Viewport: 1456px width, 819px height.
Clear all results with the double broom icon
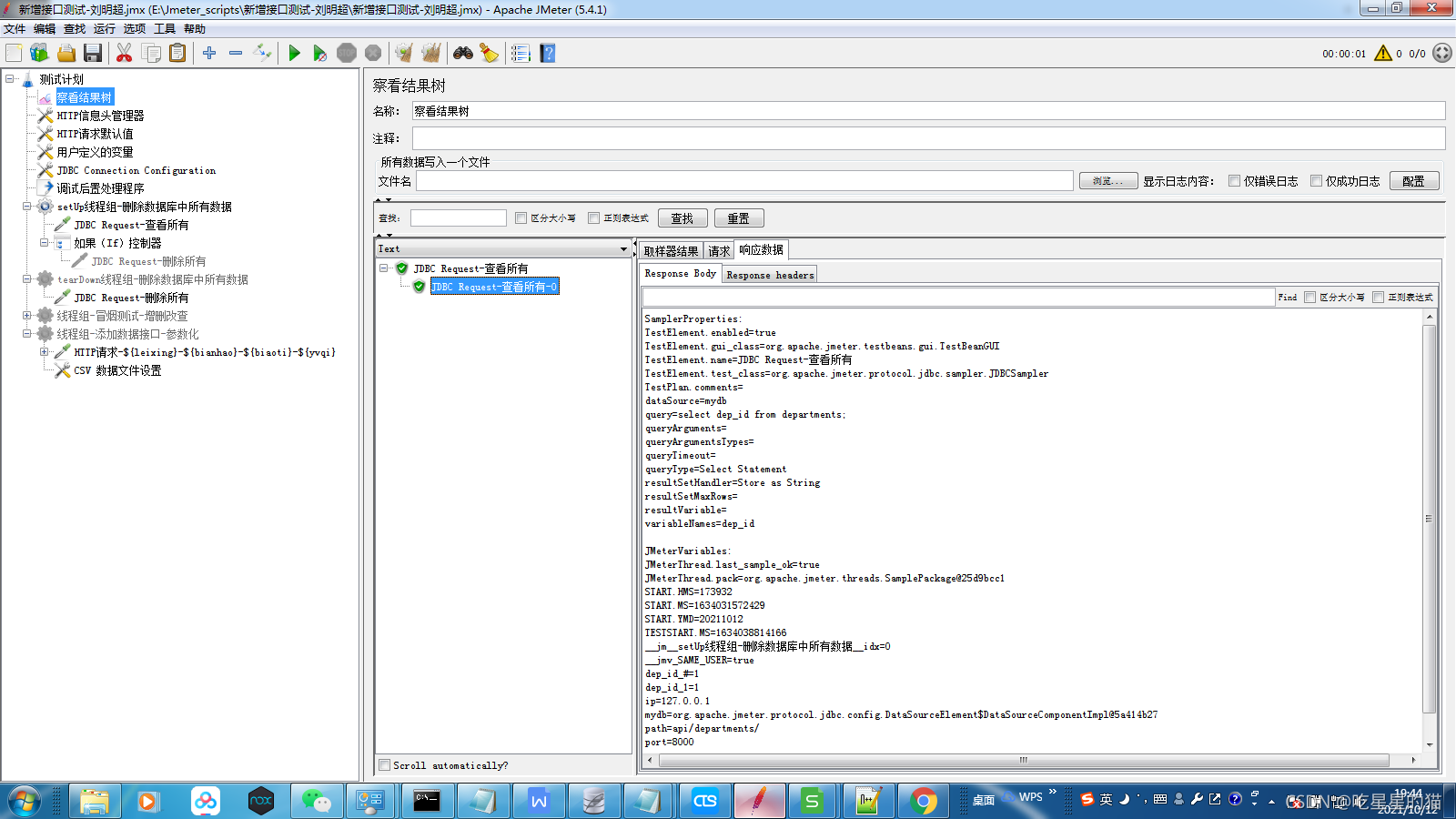coord(431,53)
